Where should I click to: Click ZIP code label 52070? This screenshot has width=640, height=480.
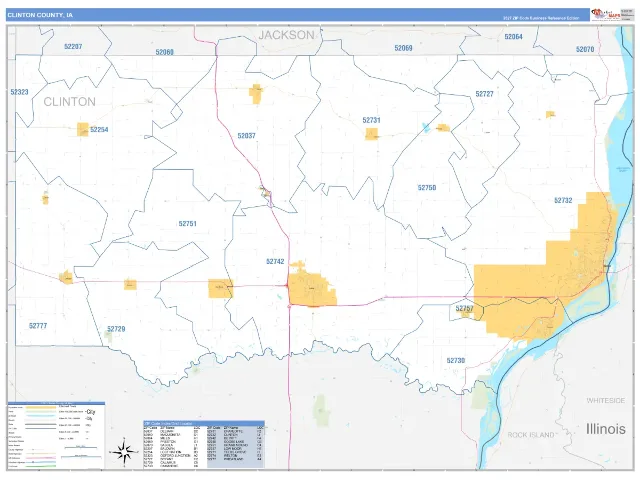pyautogui.click(x=585, y=49)
